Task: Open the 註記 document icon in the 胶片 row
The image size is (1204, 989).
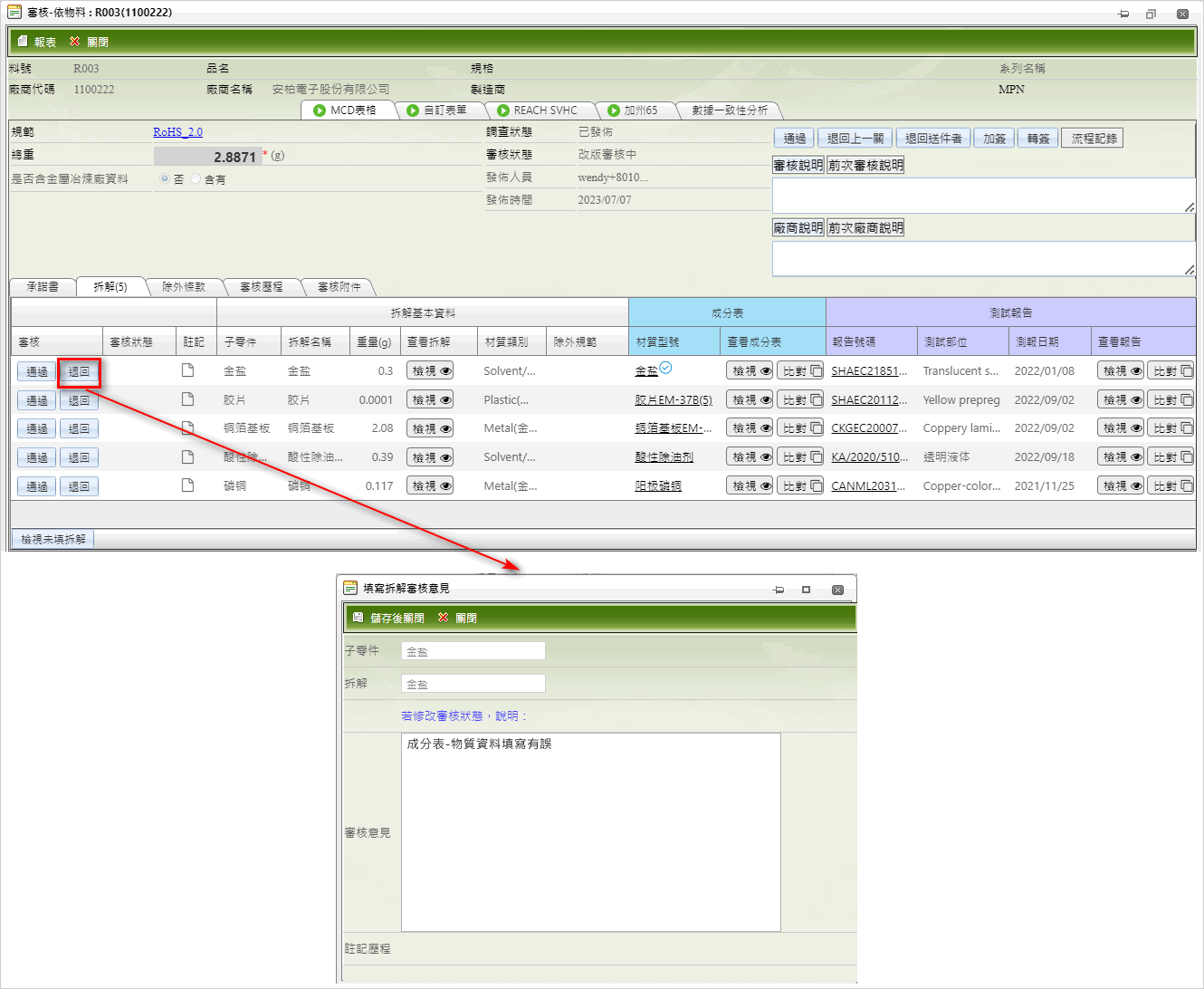Action: pyautogui.click(x=187, y=399)
